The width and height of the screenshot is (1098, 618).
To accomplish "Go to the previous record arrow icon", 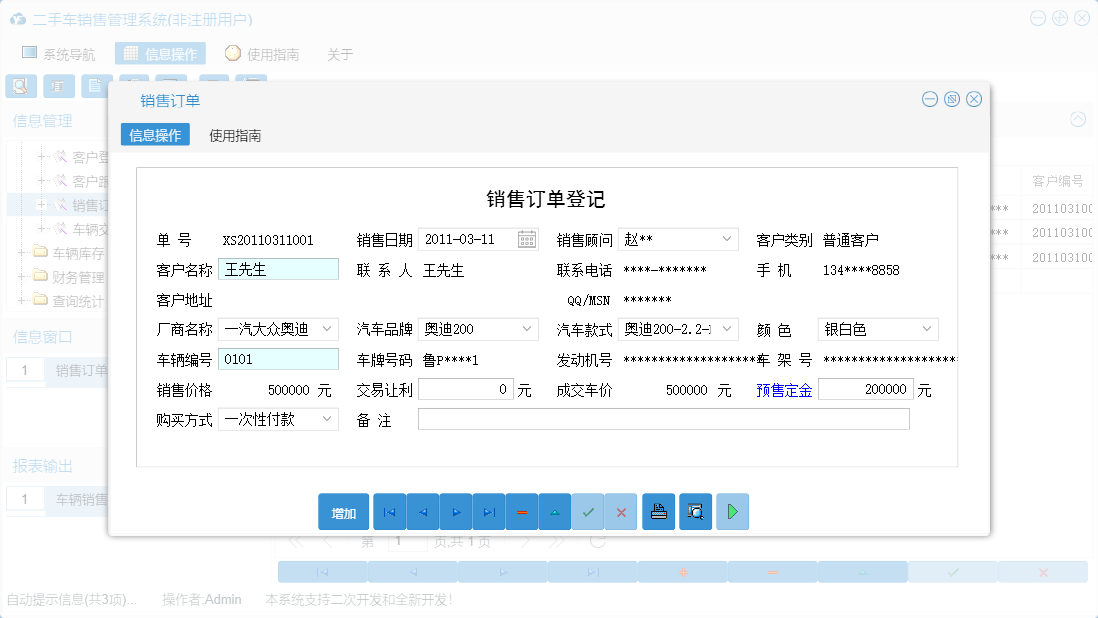I will 422,511.
